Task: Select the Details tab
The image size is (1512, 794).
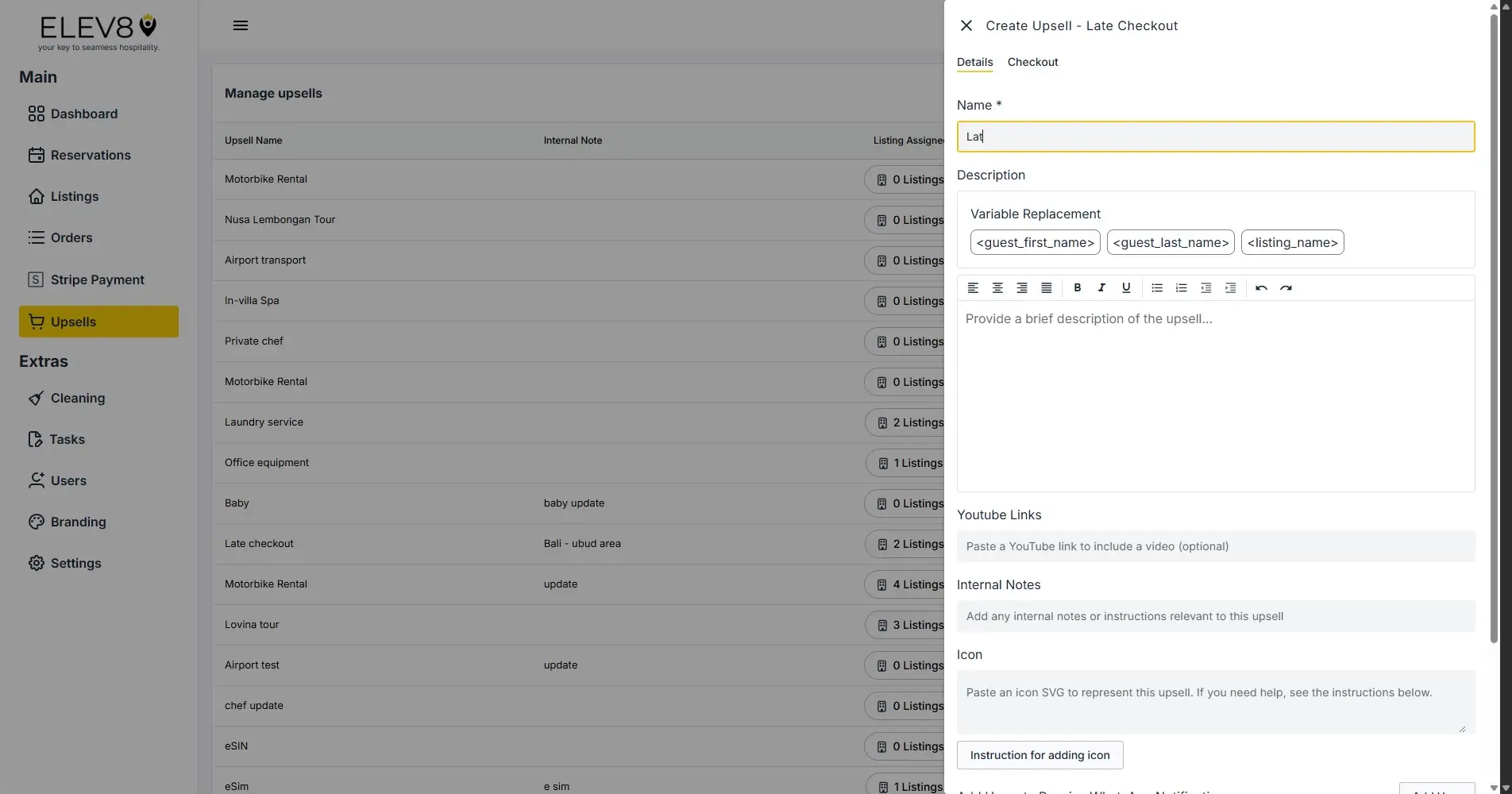Action: (x=974, y=62)
